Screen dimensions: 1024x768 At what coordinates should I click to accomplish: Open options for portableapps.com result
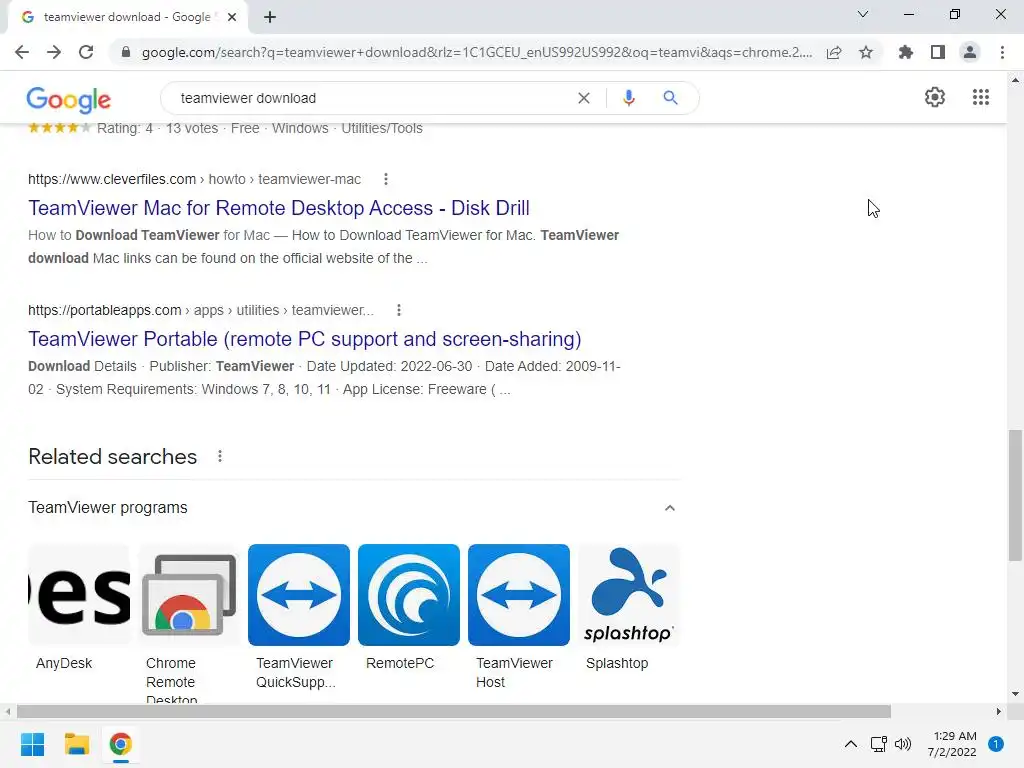[399, 310]
